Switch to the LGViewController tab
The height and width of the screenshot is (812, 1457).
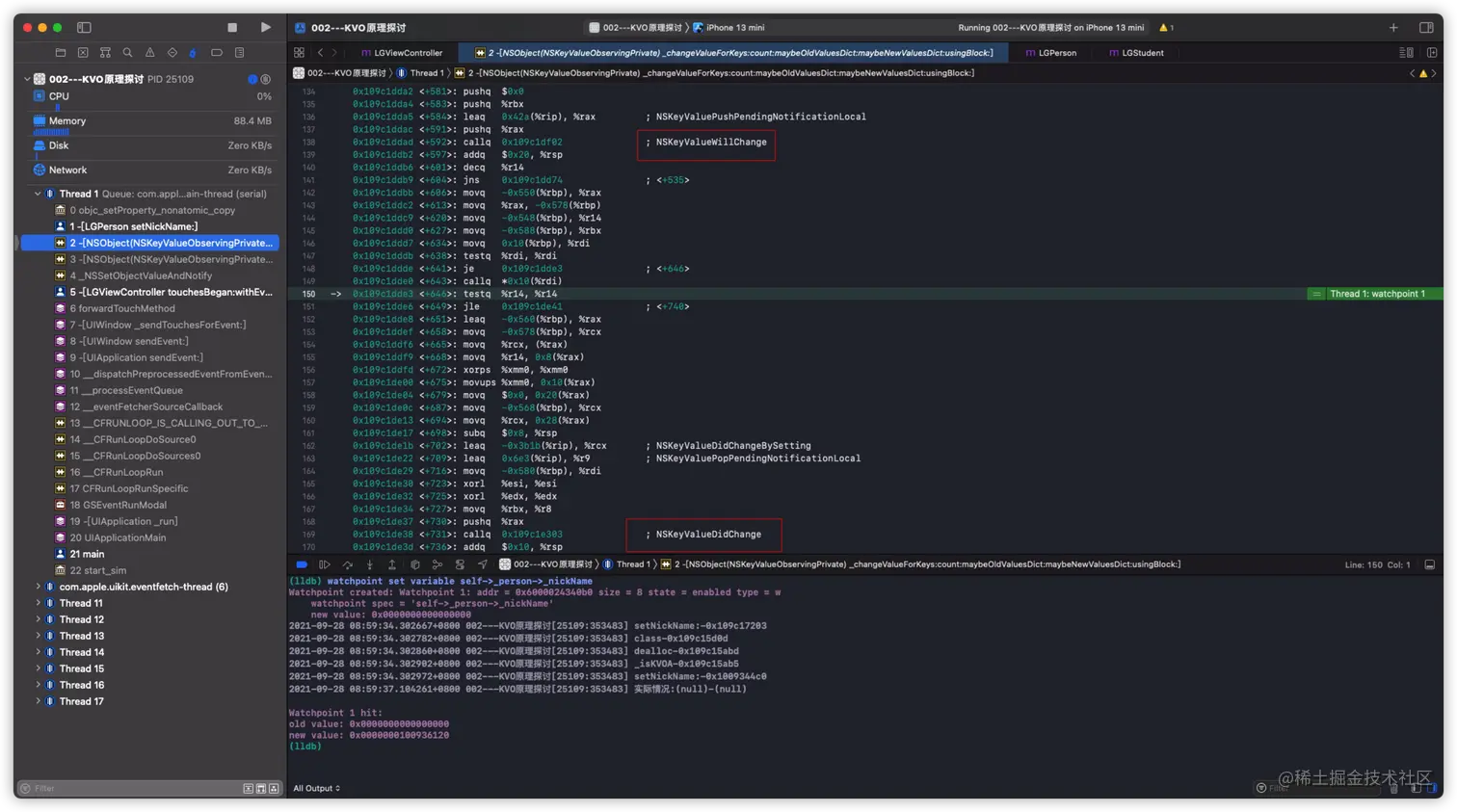point(402,53)
